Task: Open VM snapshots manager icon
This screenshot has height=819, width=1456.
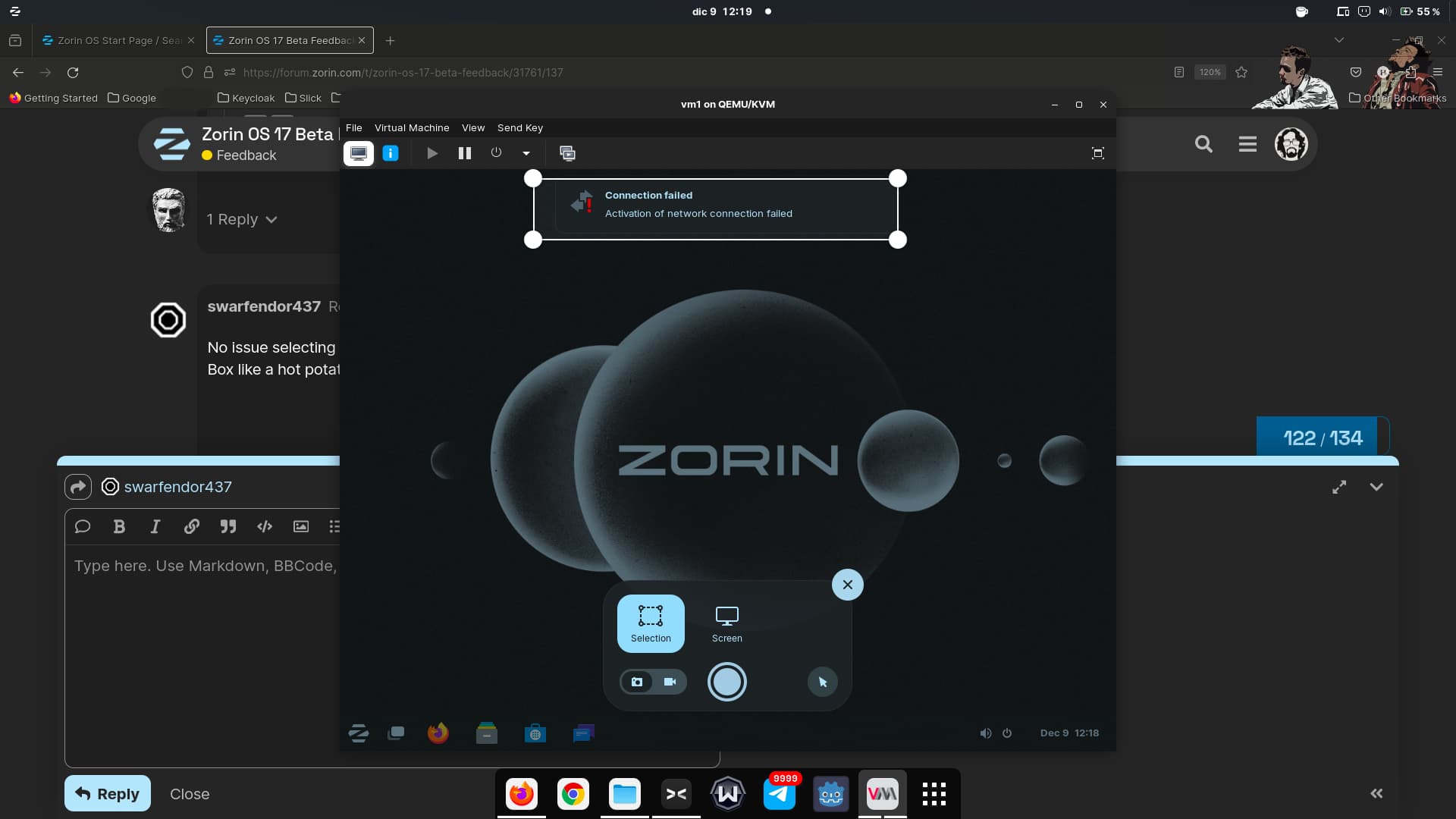Action: tap(567, 153)
